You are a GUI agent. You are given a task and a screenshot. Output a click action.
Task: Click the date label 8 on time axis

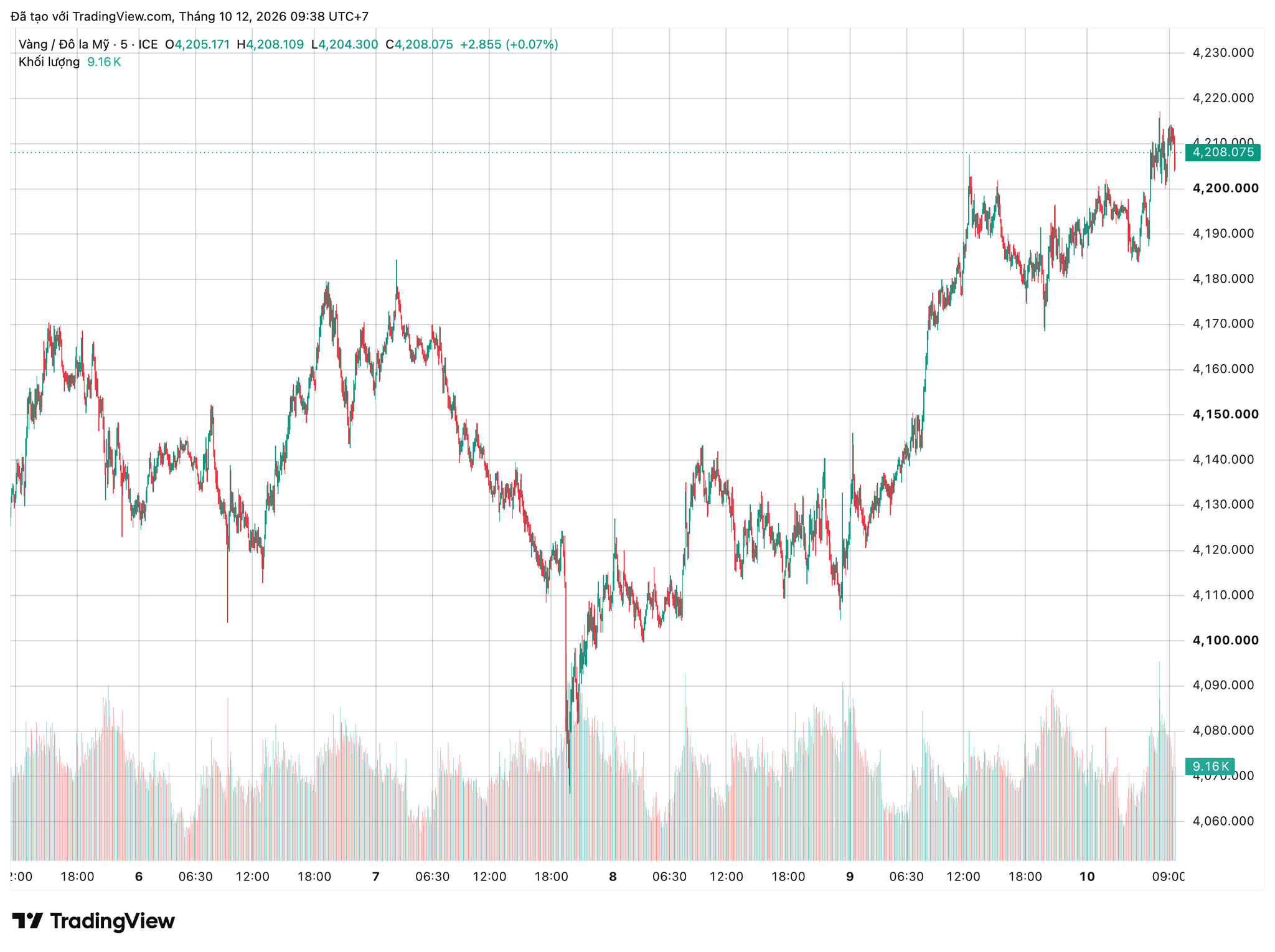[613, 877]
